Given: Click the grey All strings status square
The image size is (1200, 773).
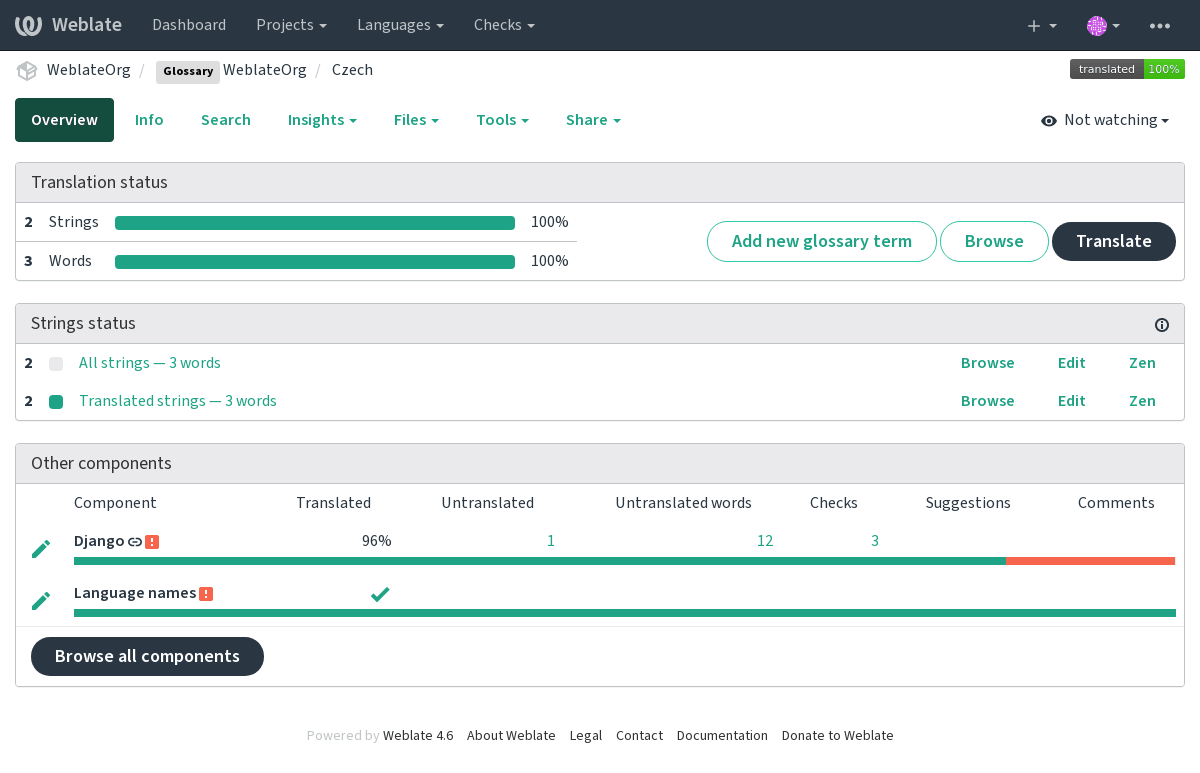Looking at the screenshot, I should [x=56, y=364].
